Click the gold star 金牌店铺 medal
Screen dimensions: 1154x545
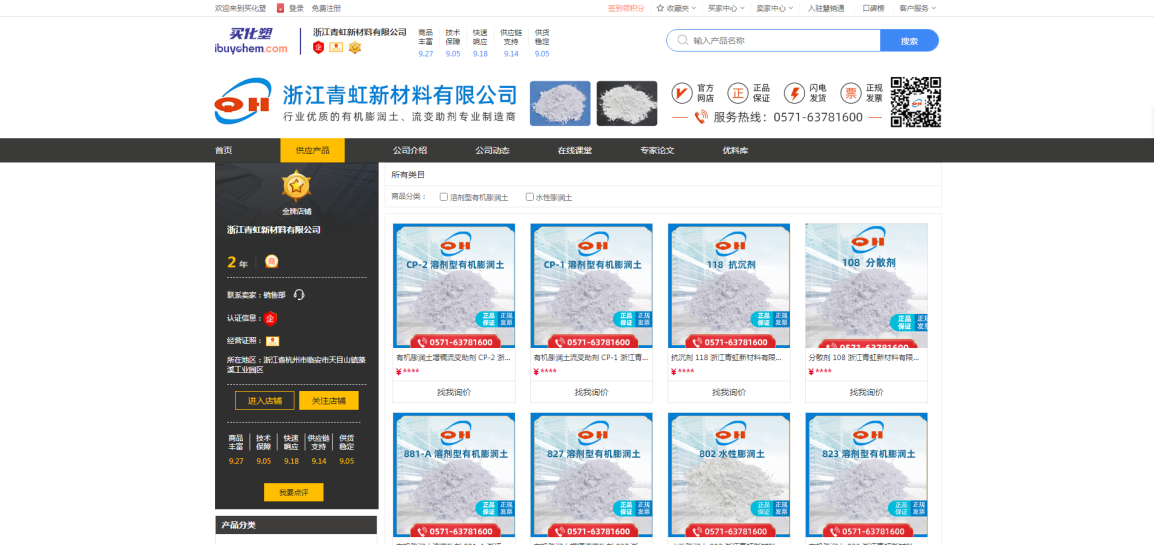click(296, 187)
